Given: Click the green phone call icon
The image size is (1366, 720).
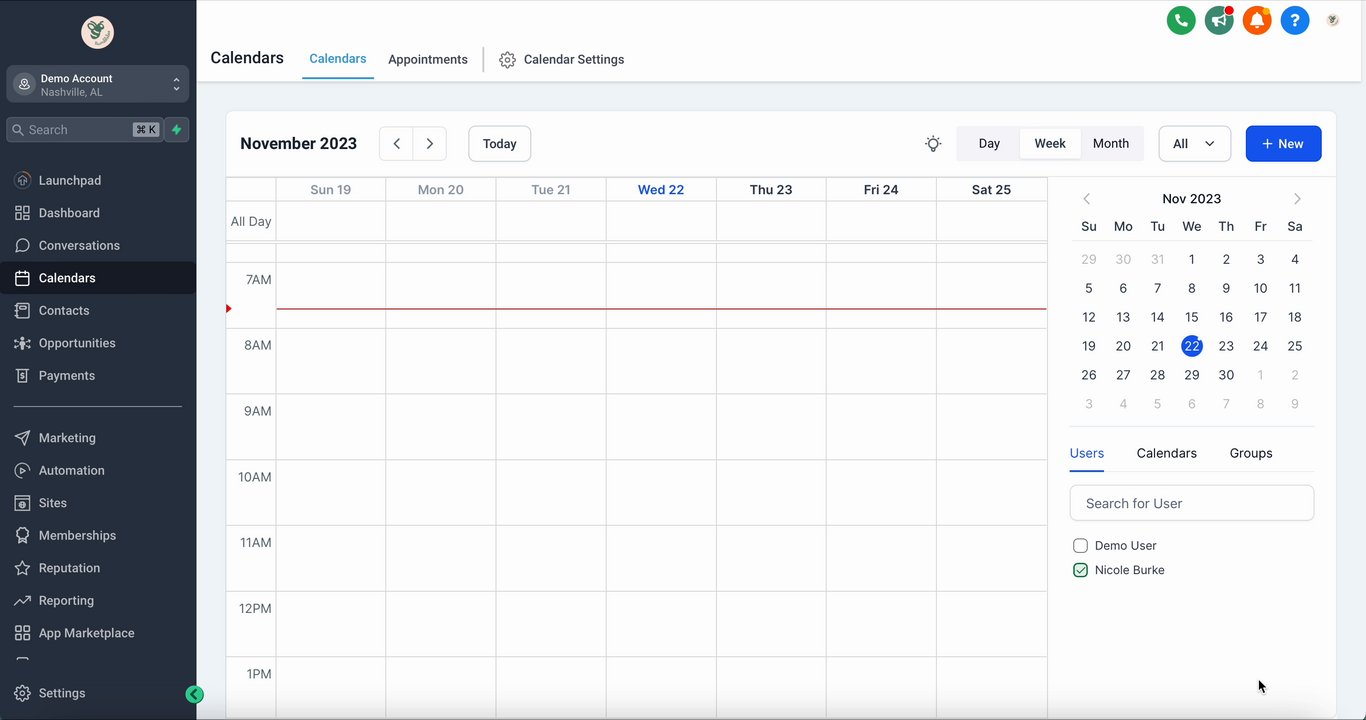Looking at the screenshot, I should tap(1181, 20).
